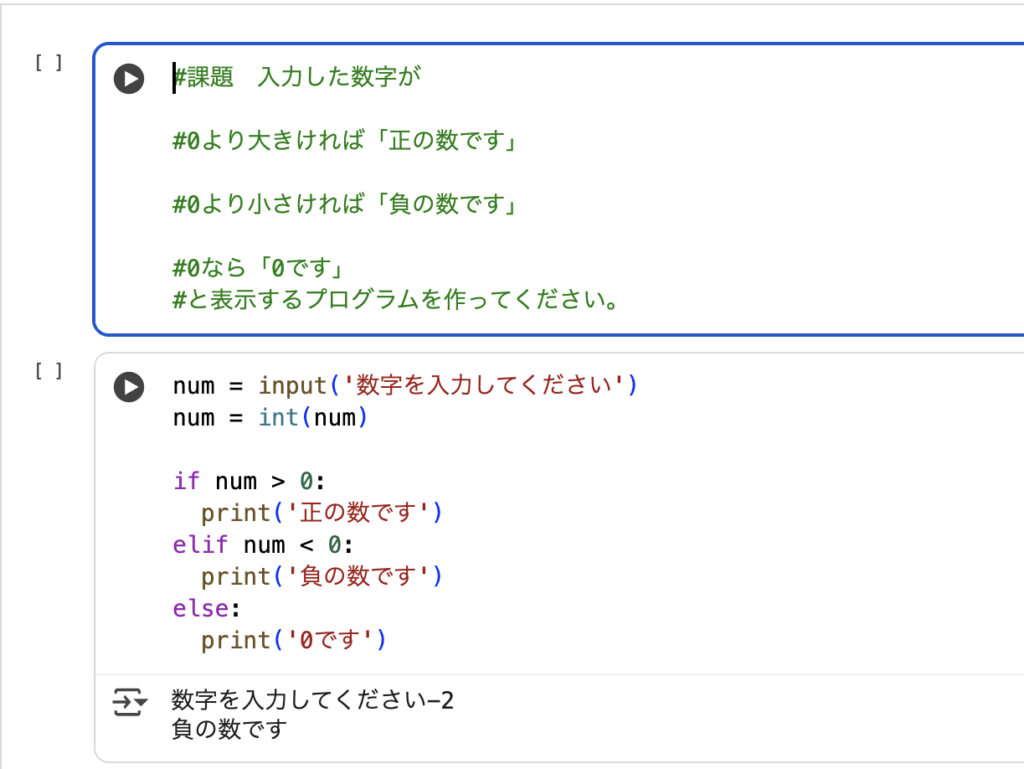The width and height of the screenshot is (1024, 769).
Task: Click the 'else:' keyword line
Action: coord(207,608)
